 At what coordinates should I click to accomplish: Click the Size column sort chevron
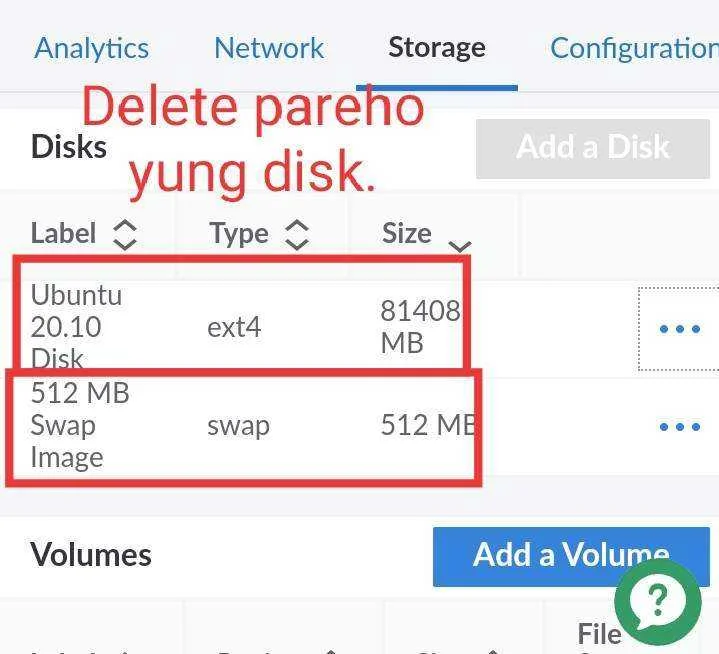point(459,247)
